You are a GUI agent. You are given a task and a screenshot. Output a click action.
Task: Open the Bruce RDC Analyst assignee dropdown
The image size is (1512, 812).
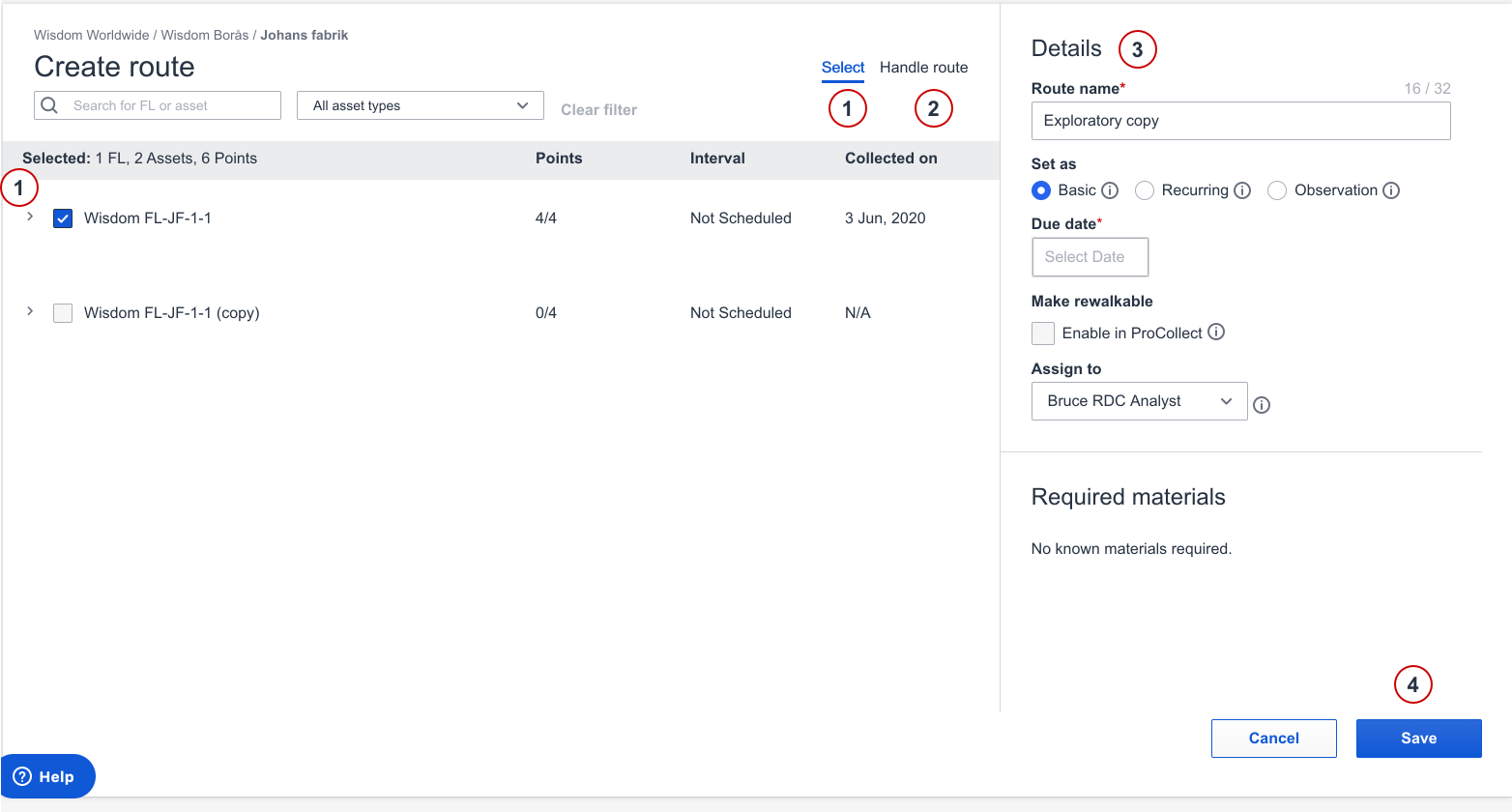tap(1140, 401)
